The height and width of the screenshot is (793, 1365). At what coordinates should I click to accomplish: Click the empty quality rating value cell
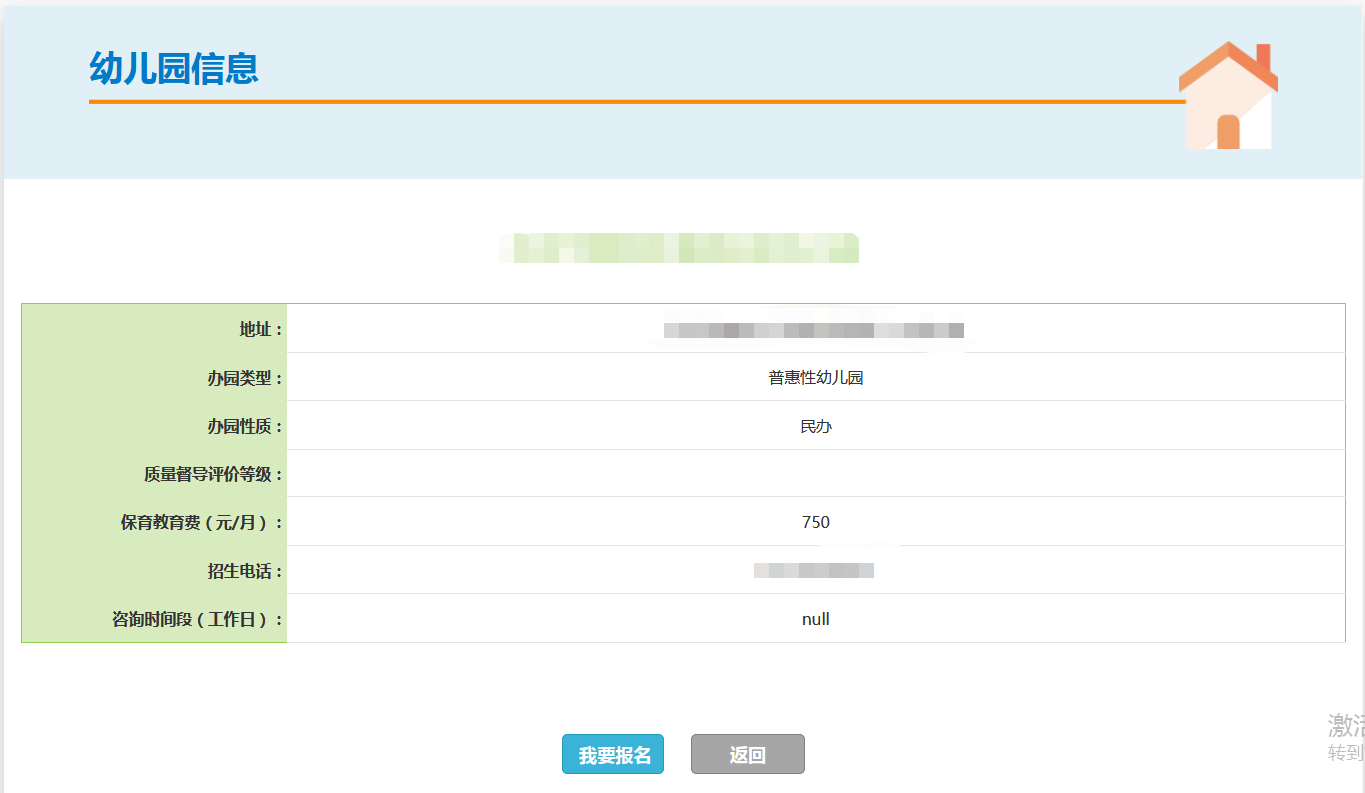pyautogui.click(x=815, y=474)
